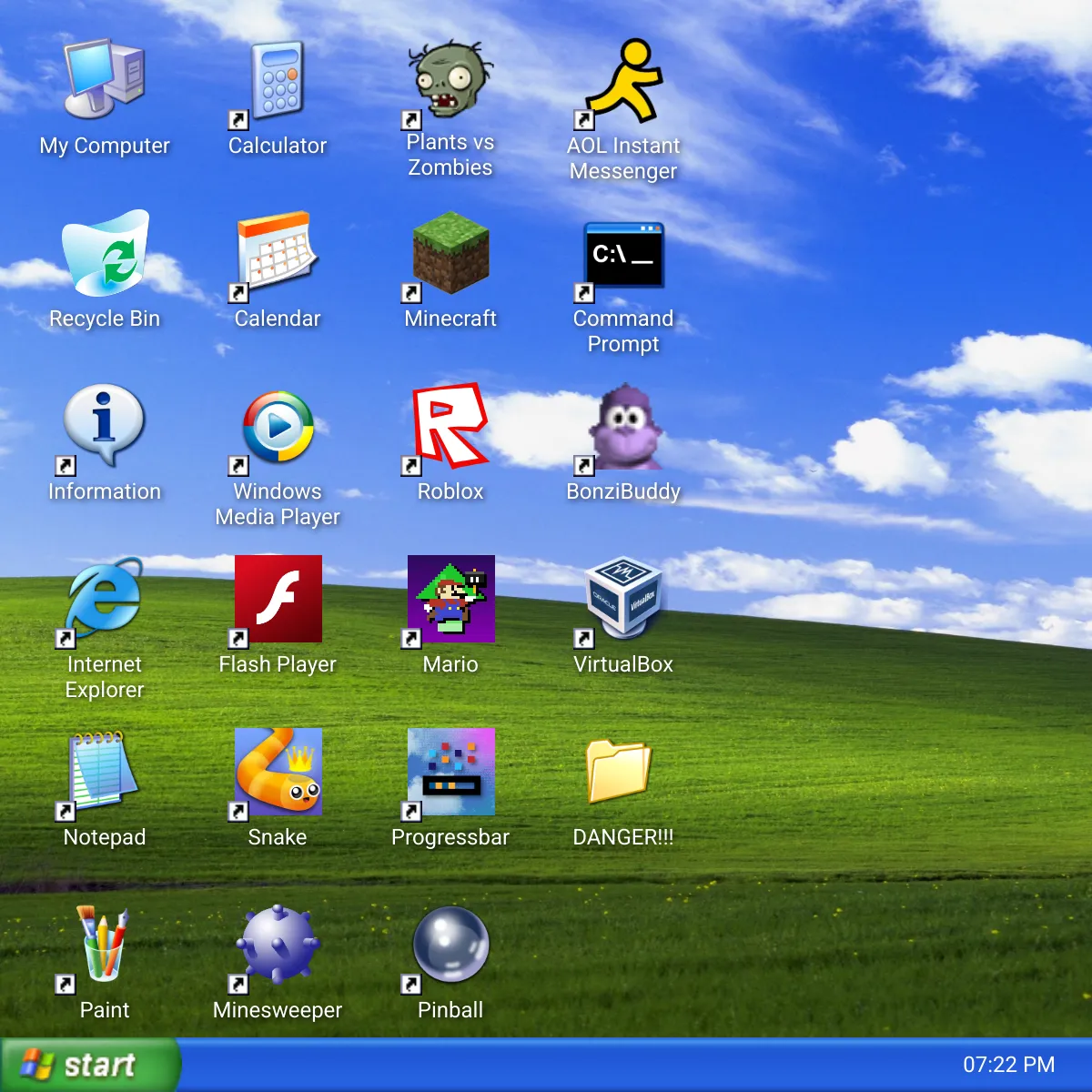The image size is (1092, 1092).
Task: Launch the Minecraft grass block icon
Action: pos(450,253)
